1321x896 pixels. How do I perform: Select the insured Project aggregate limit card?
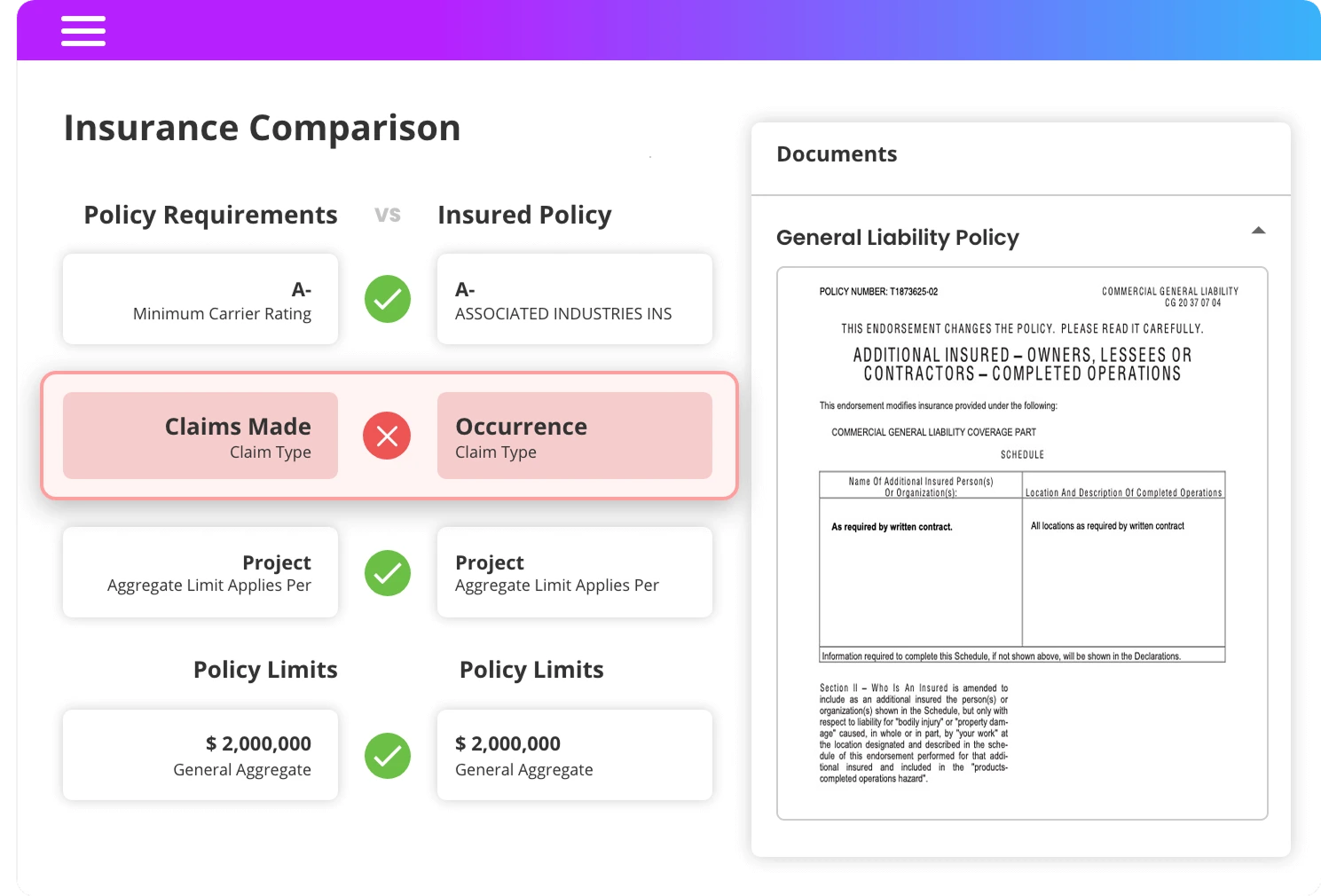574,573
